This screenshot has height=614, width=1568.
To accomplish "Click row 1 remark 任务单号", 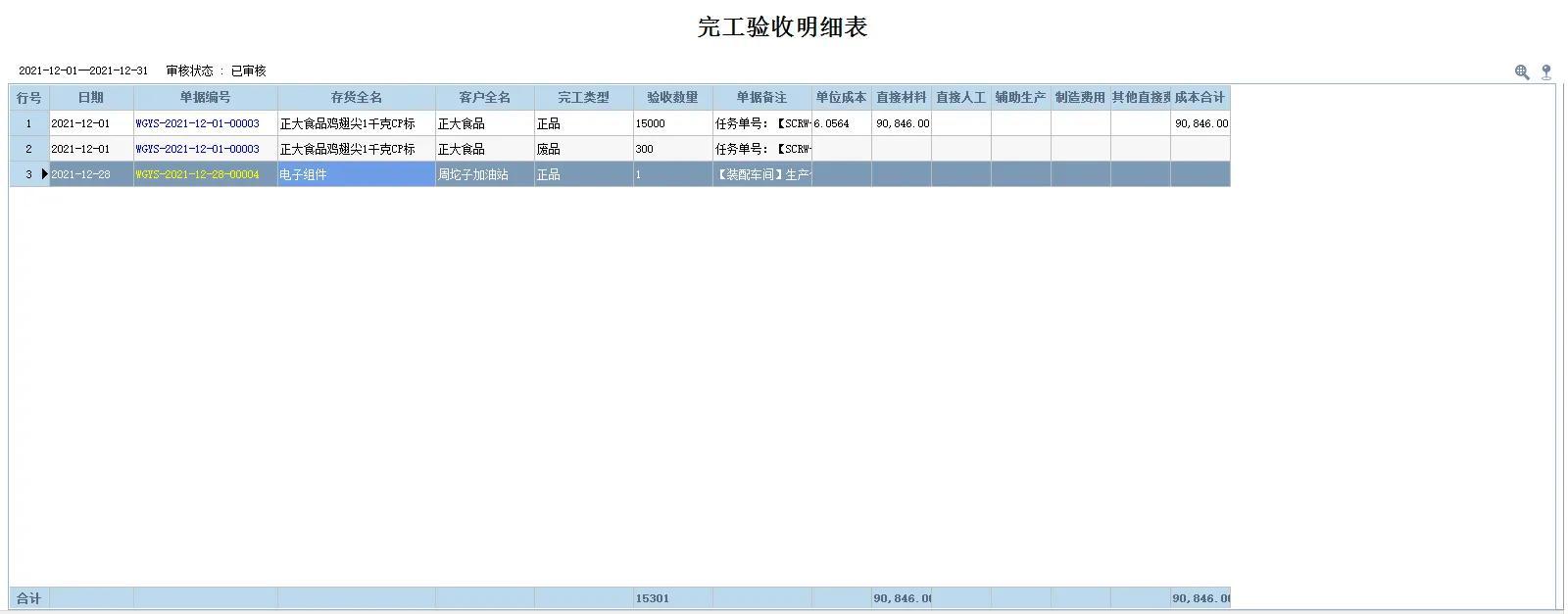I will 762,123.
